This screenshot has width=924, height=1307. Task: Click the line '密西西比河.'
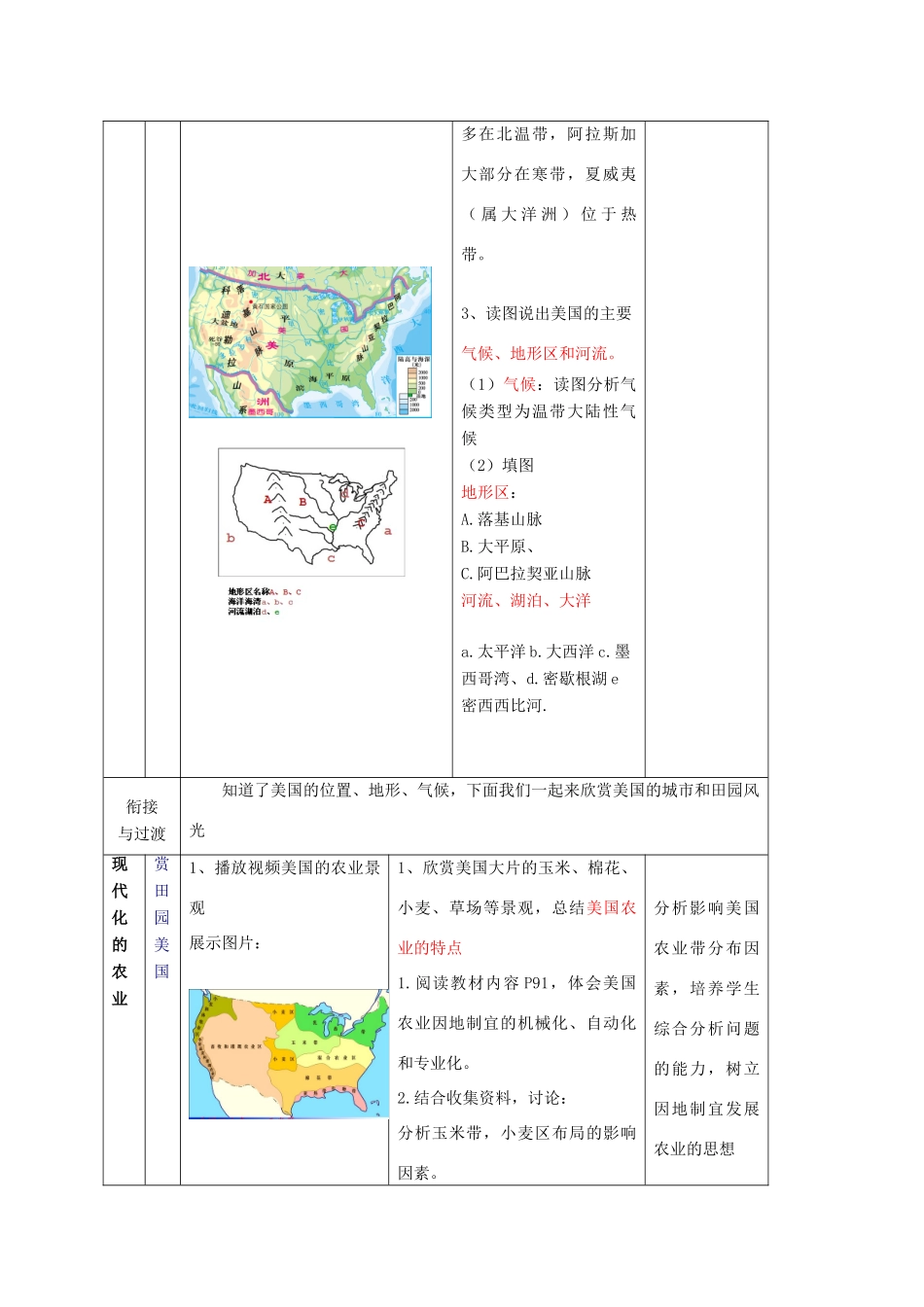(504, 706)
